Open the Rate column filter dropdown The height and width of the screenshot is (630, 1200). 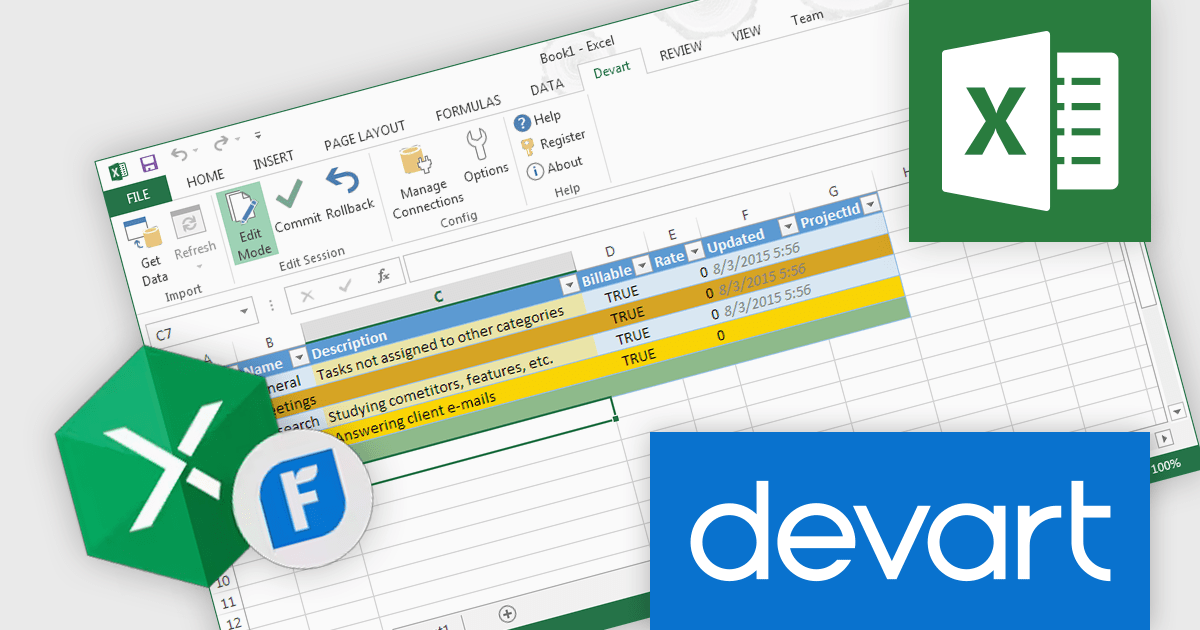pos(695,253)
